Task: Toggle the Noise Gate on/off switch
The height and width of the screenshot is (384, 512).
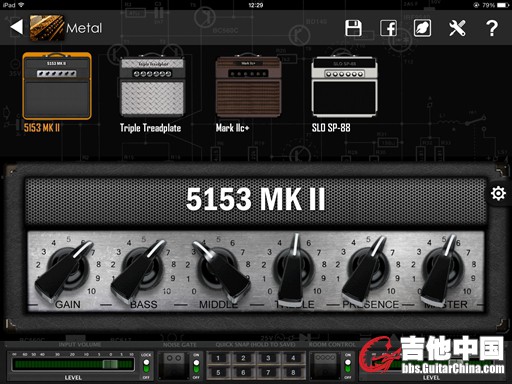Action: tap(196, 366)
